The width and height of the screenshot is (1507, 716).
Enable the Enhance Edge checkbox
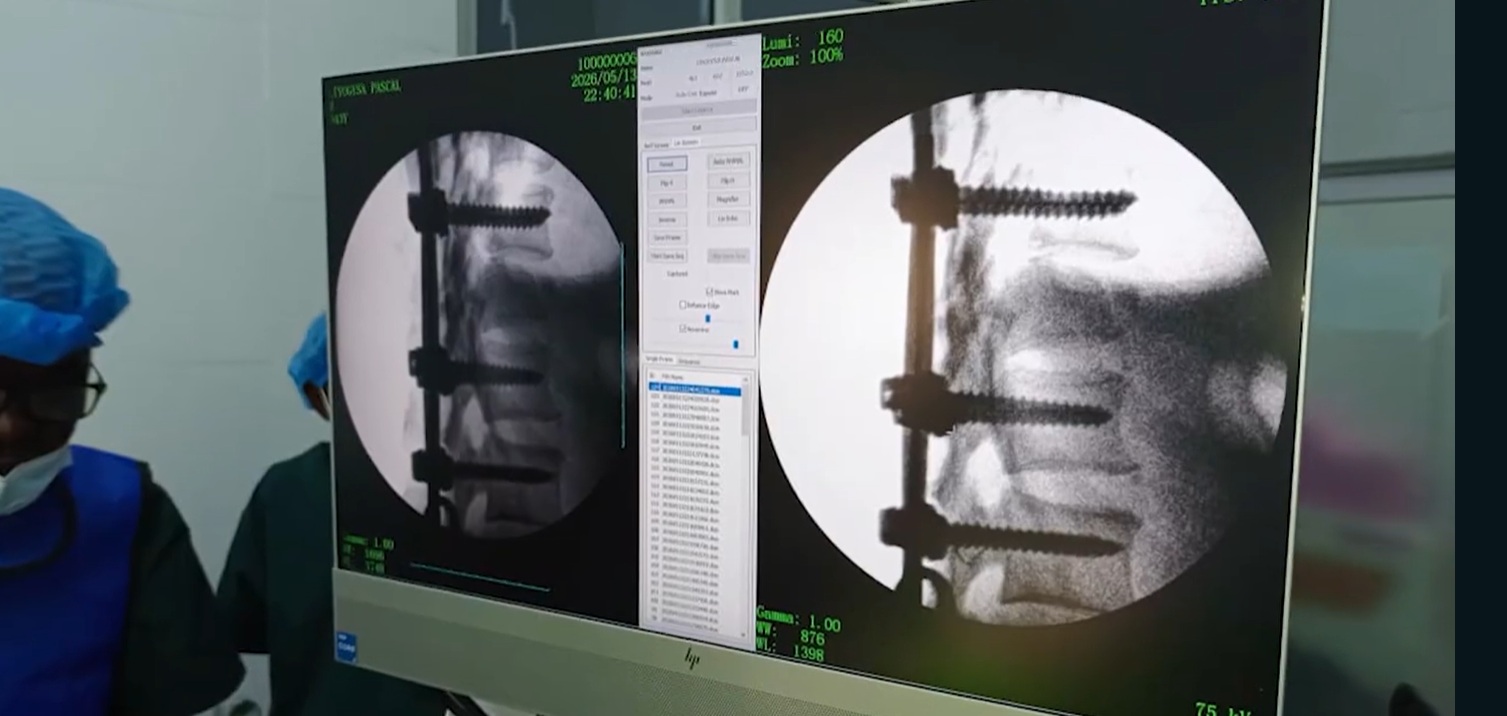(682, 305)
